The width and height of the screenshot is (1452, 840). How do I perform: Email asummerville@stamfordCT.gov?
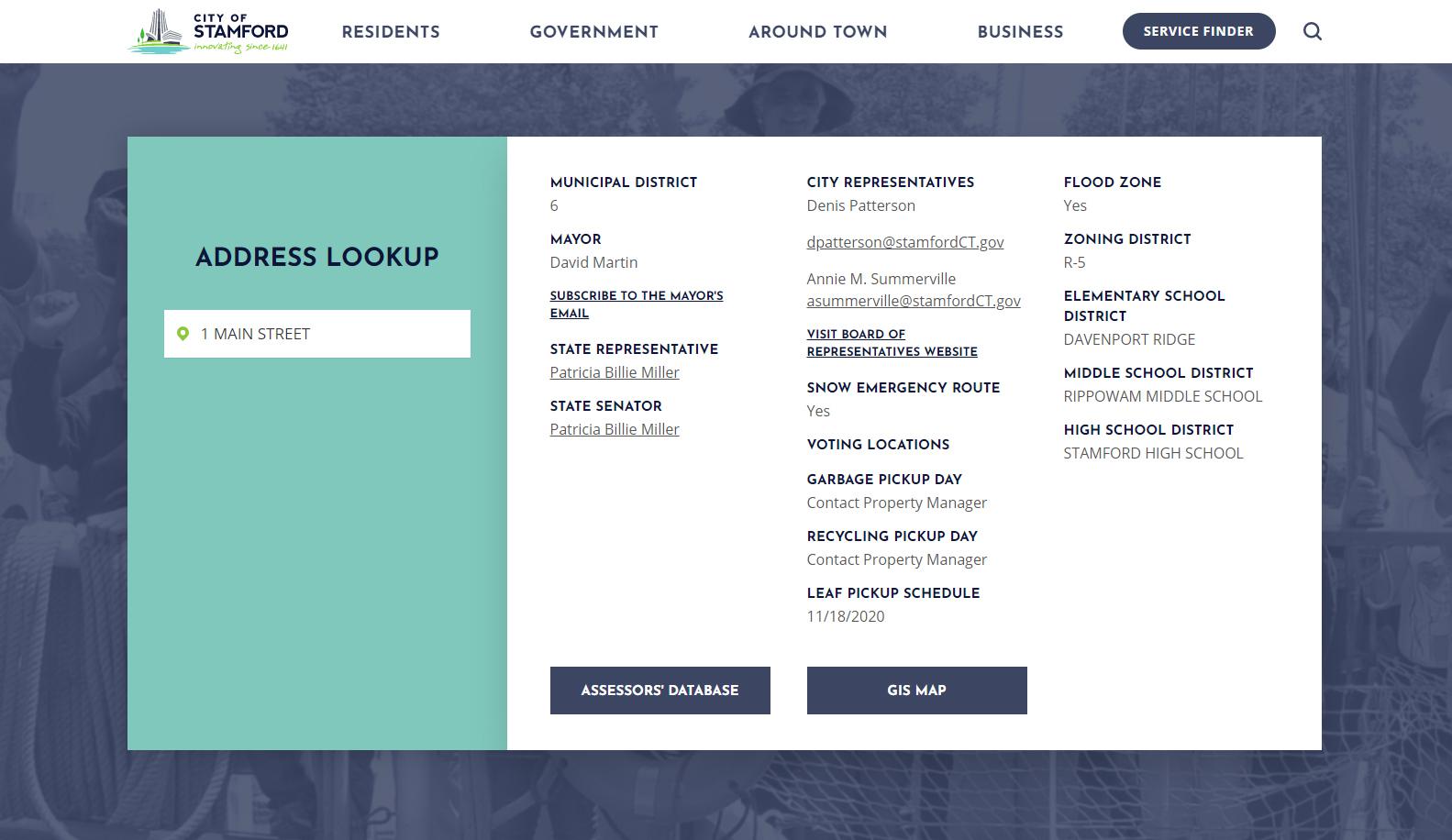tap(913, 301)
